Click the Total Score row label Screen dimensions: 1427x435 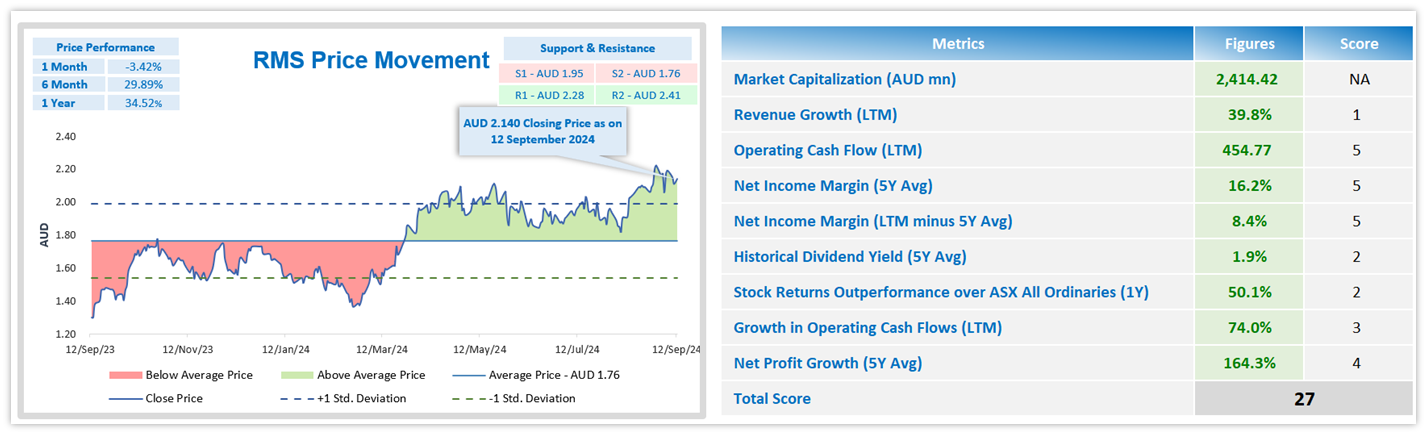[772, 398]
